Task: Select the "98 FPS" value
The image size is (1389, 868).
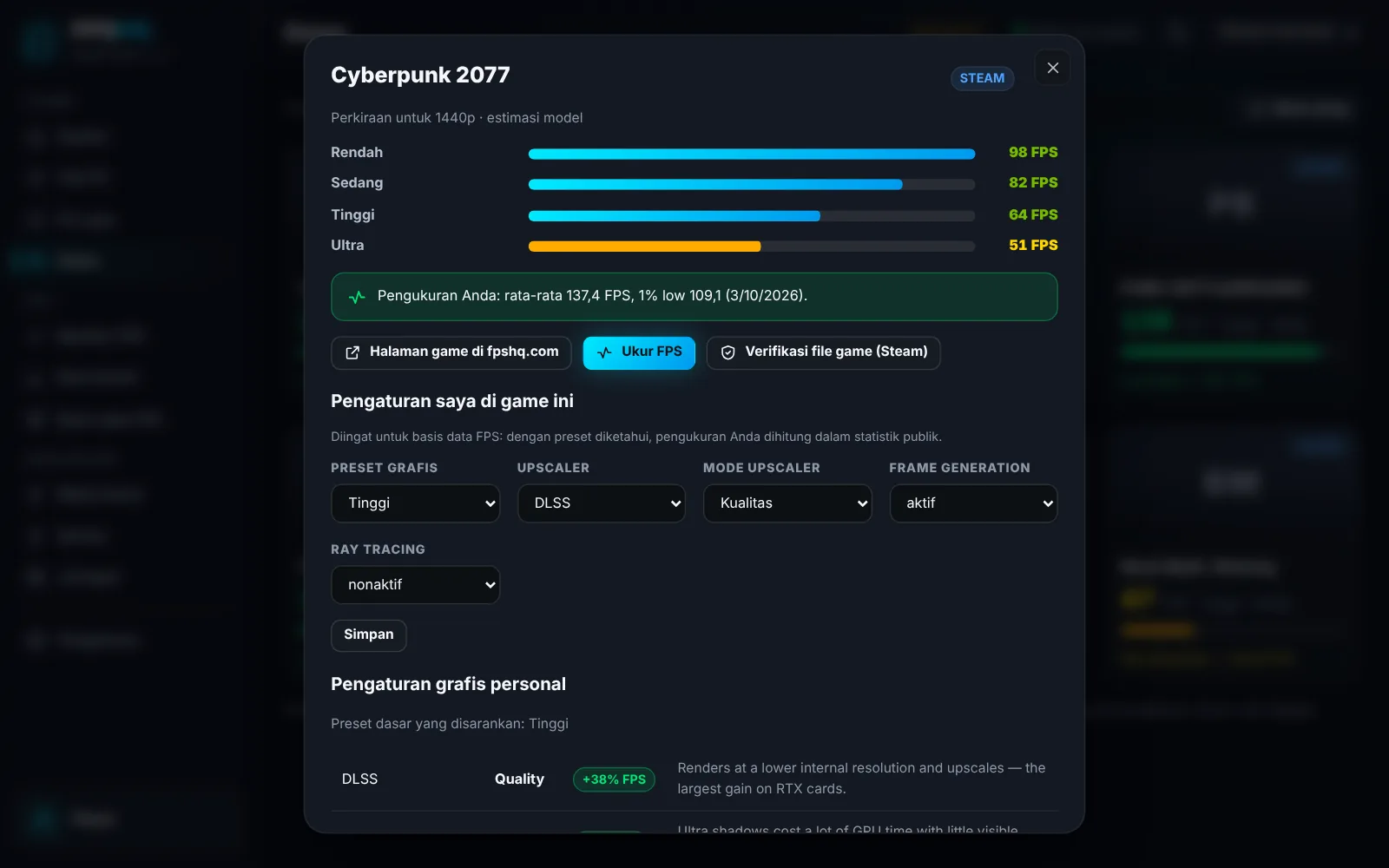Action: [x=1033, y=153]
